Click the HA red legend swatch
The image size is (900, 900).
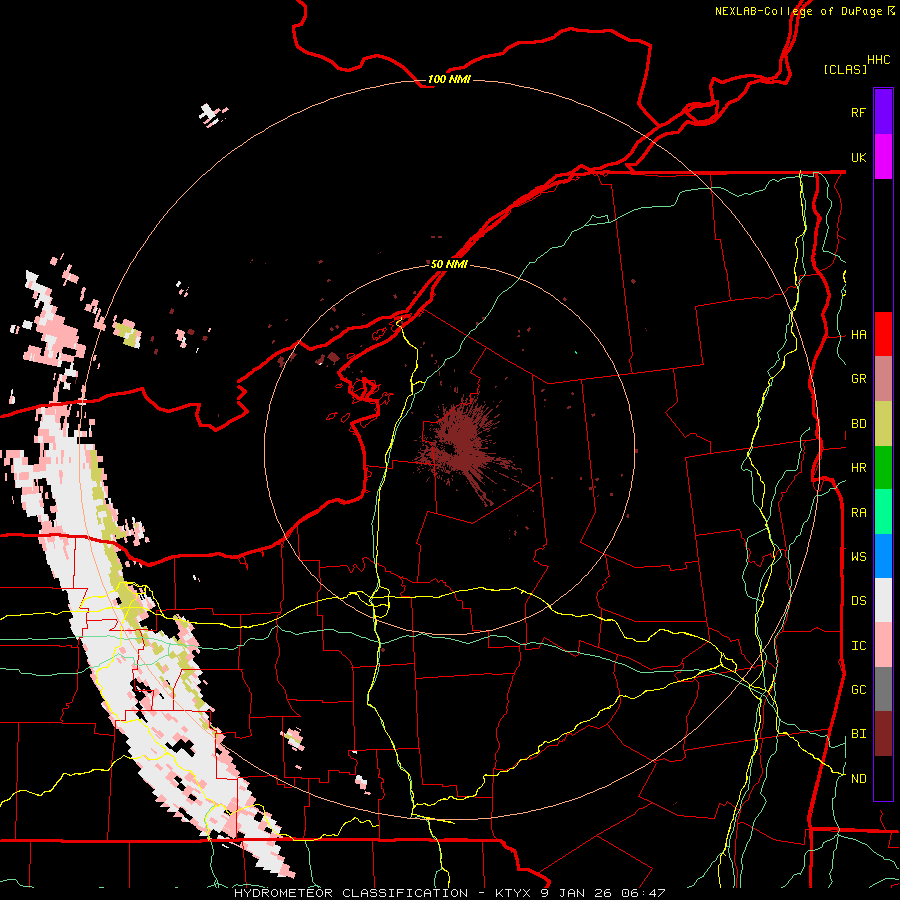tap(883, 334)
